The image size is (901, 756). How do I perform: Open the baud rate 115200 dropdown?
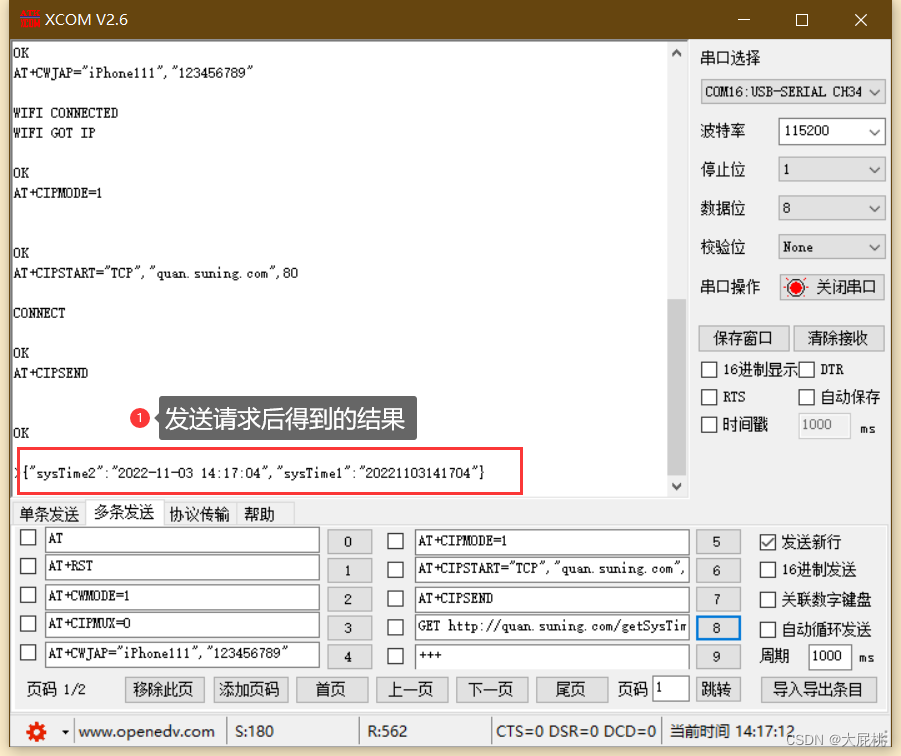pyautogui.click(x=831, y=131)
